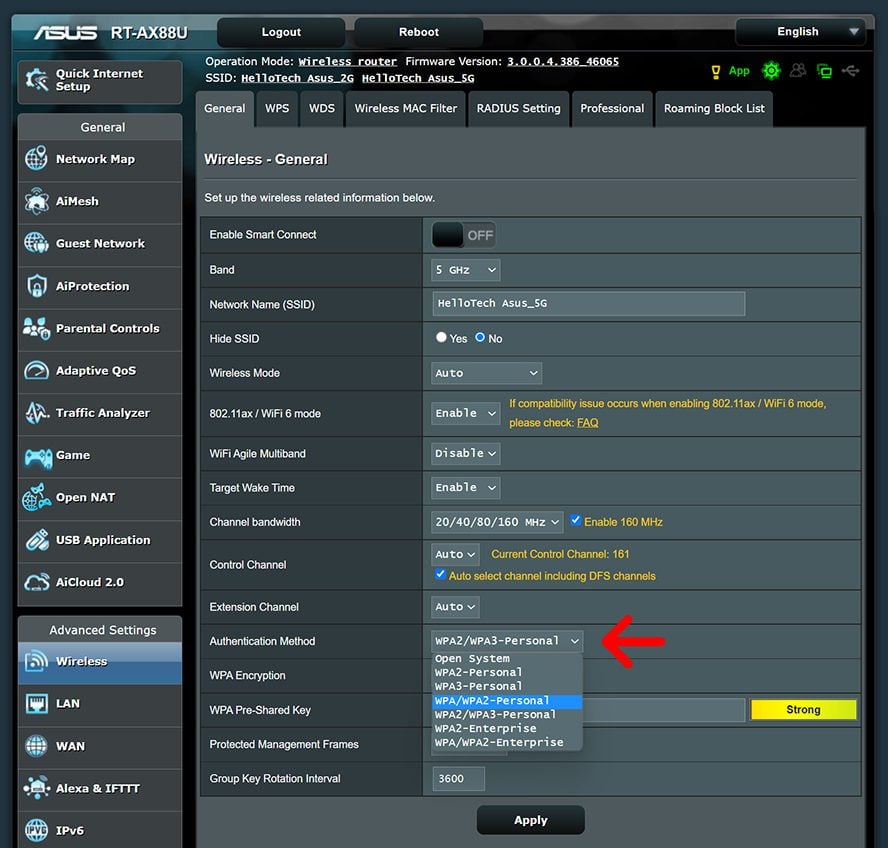Click the green gear status icon
The width and height of the screenshot is (888, 848).
[771, 71]
